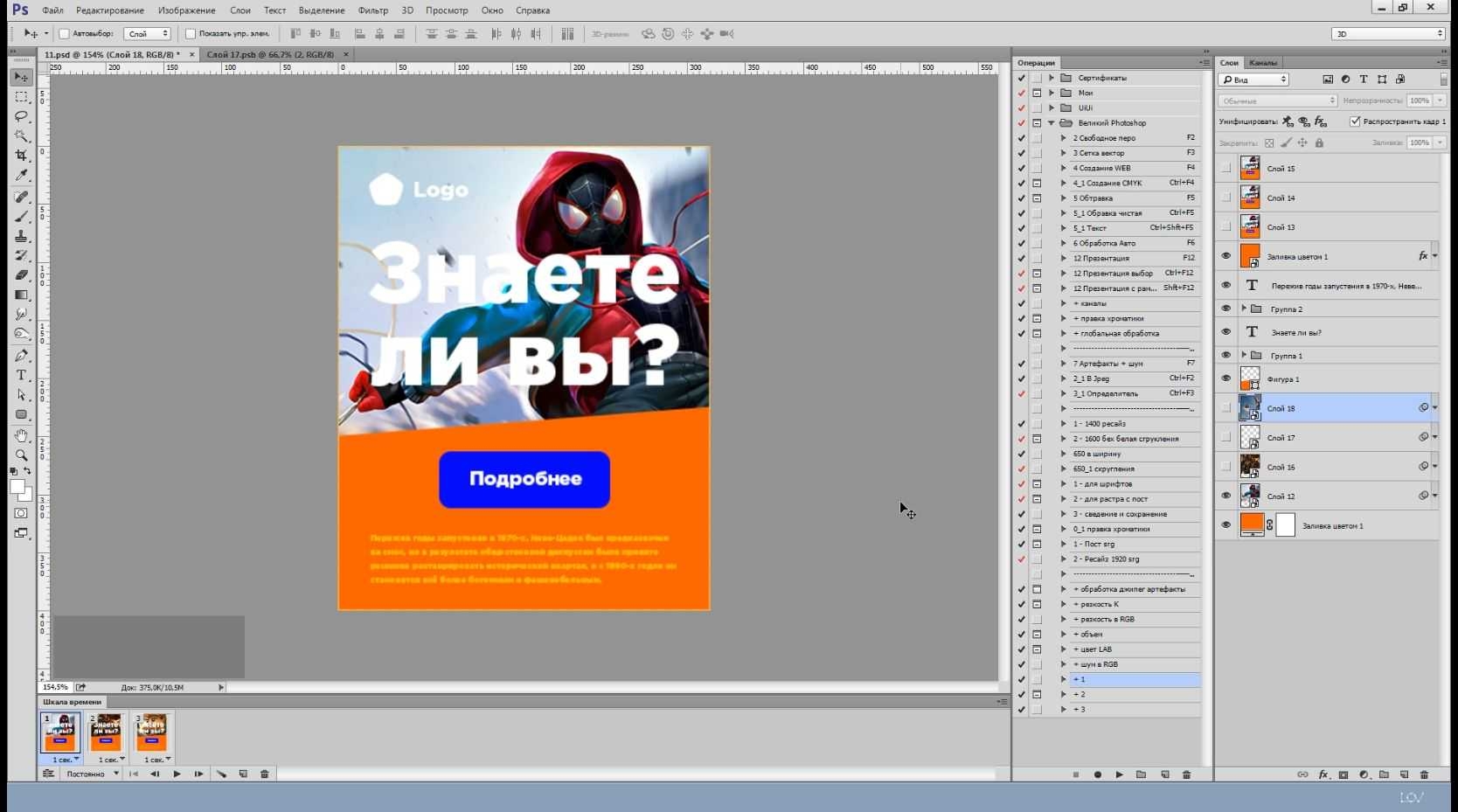This screenshot has height=812, width=1458.
Task: Select the 12 Презентация action
Action: pyautogui.click(x=1133, y=258)
